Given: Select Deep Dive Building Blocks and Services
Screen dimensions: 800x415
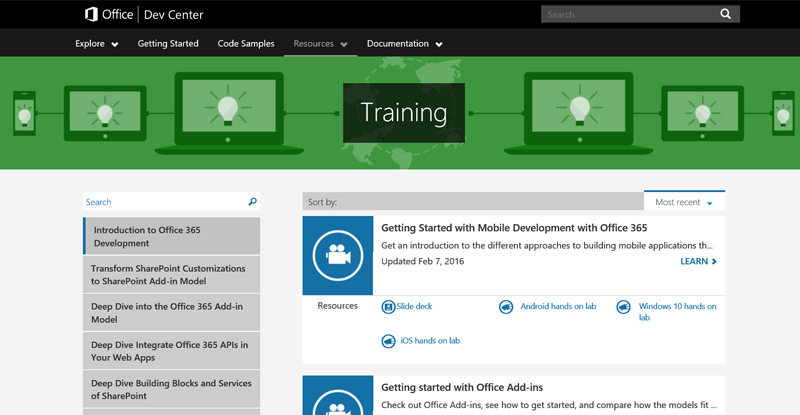Looking at the screenshot, I should [171, 389].
